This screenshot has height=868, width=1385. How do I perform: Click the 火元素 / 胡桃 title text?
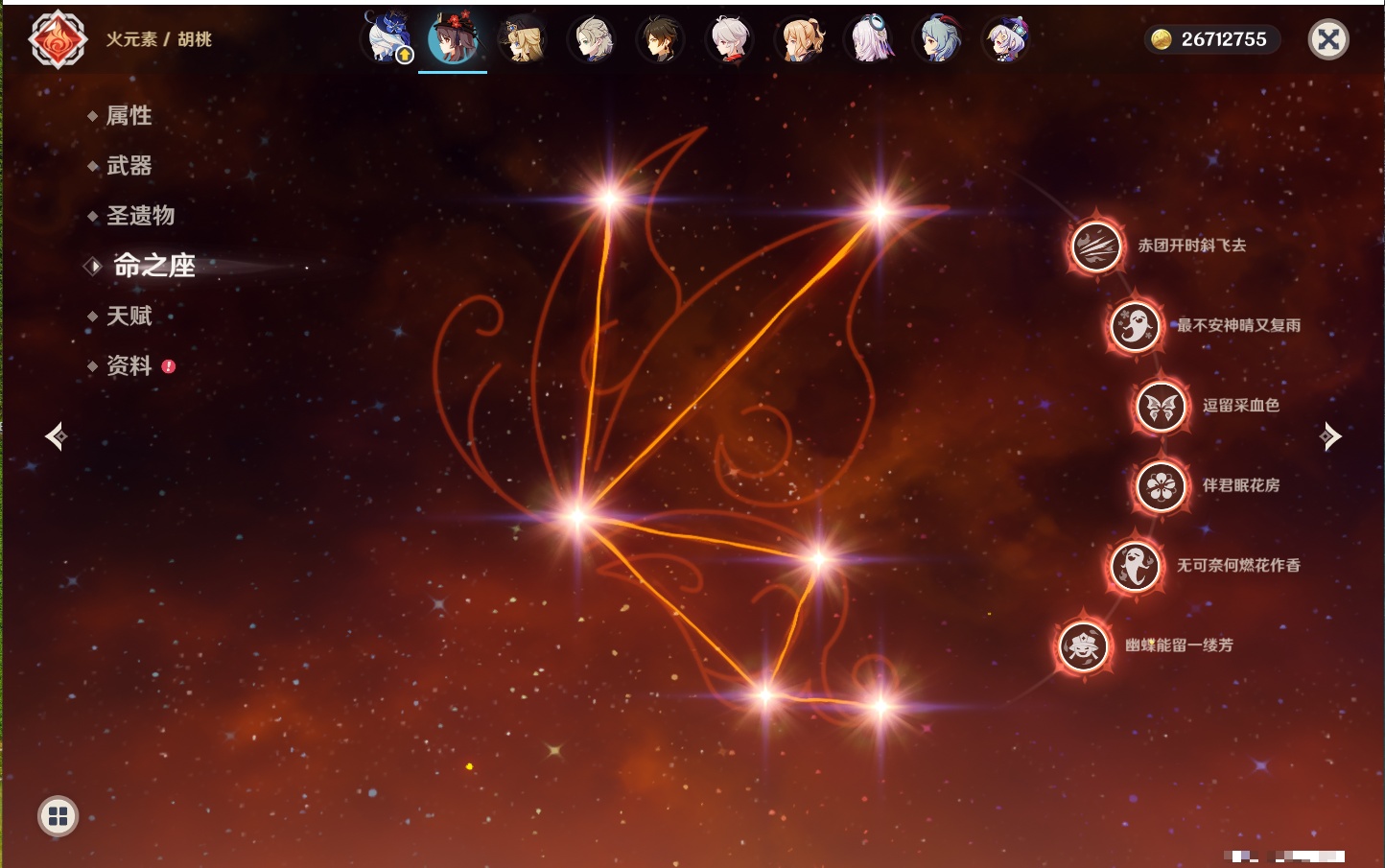(158, 39)
